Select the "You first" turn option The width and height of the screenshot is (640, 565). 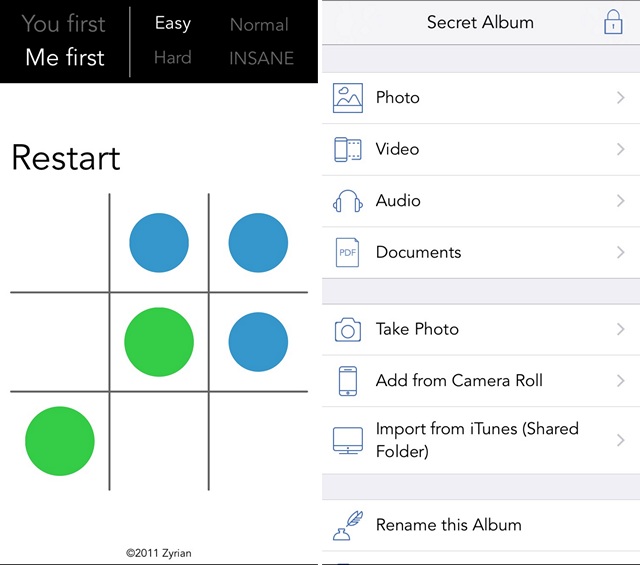click(64, 24)
